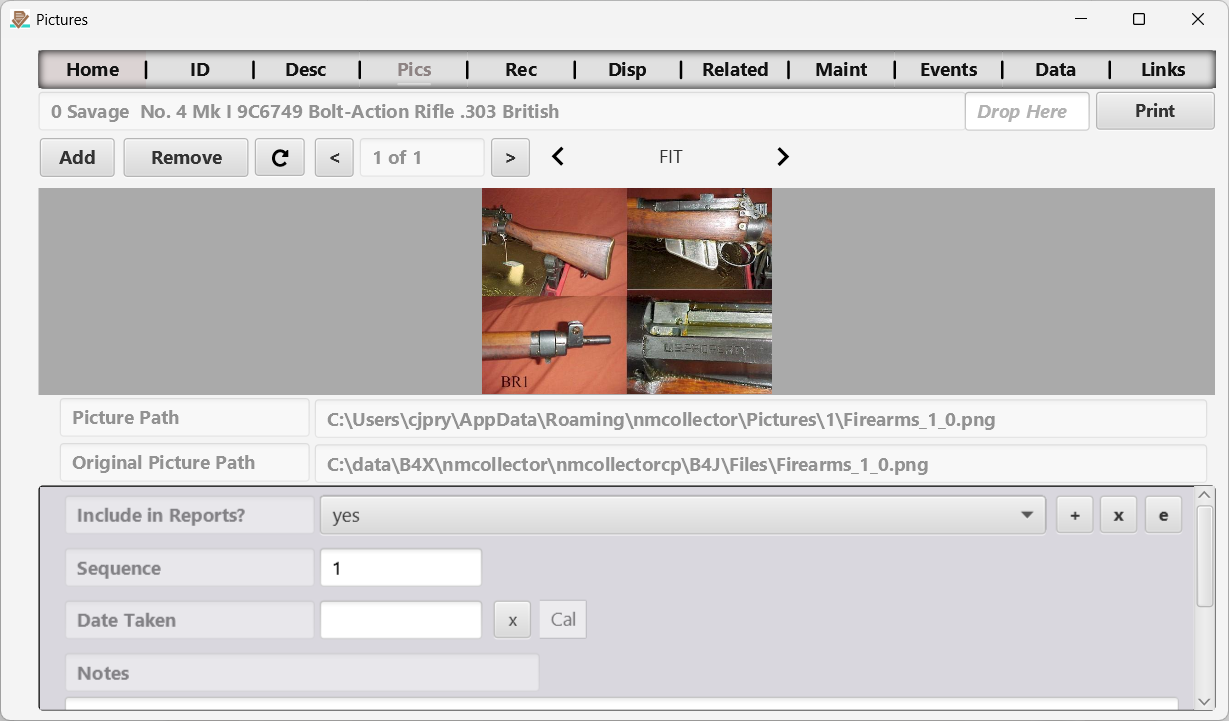Click the '1 of 1' picture counter
Viewport: 1229px width, 721px height.
[422, 157]
